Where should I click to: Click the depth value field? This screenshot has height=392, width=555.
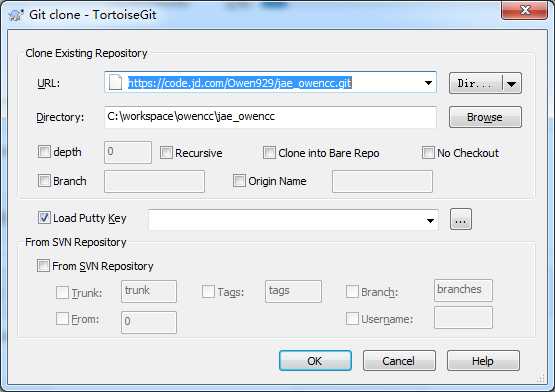(x=128, y=152)
